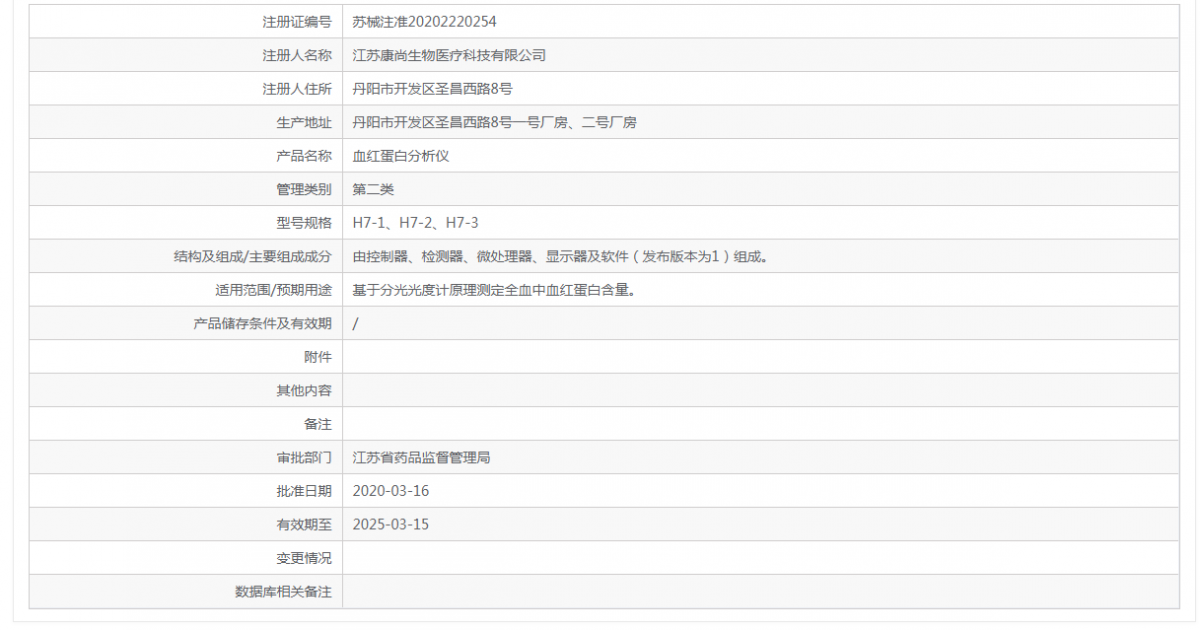
Task: Select approval date 2020-03-16
Action: (391, 491)
